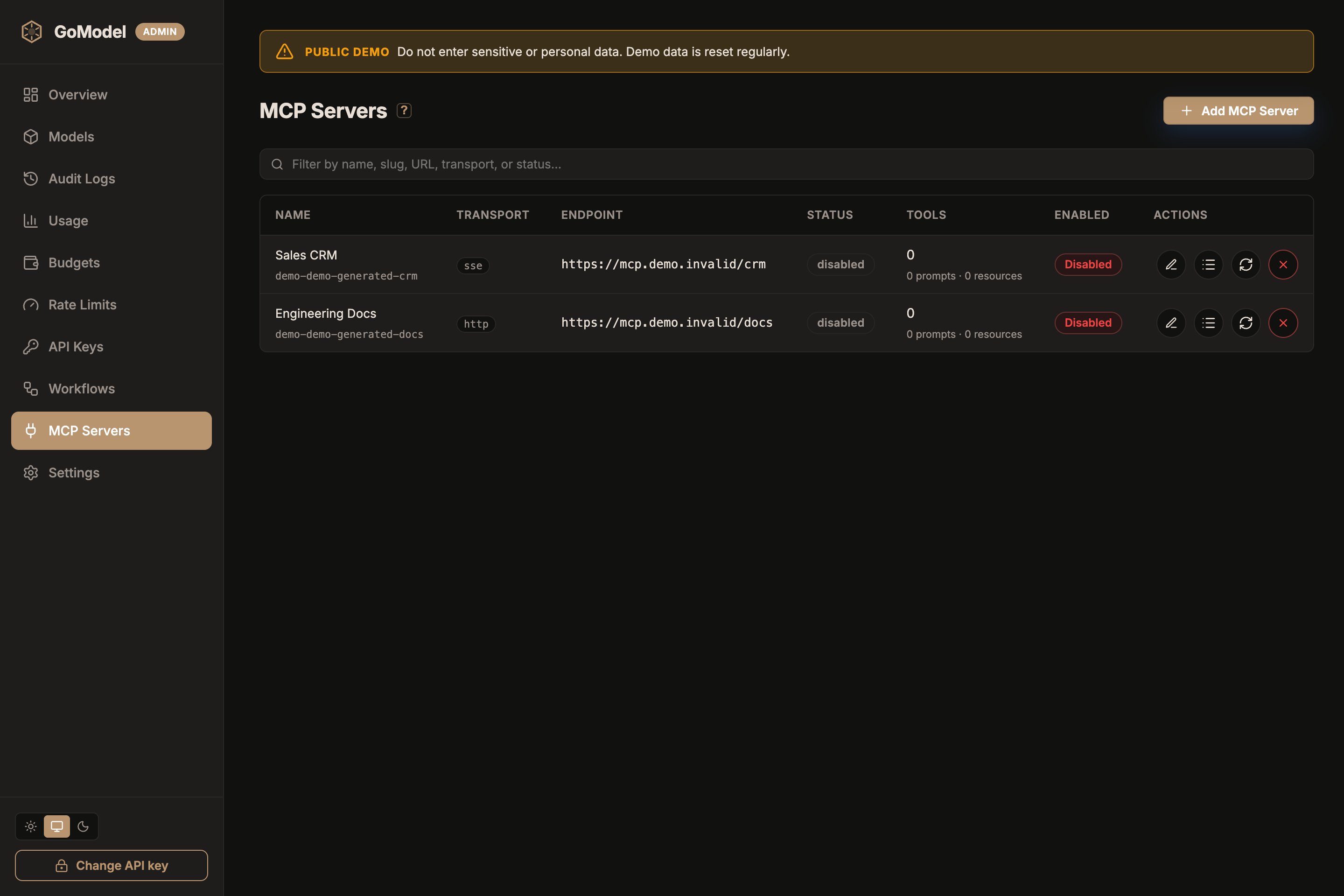1344x896 pixels.
Task: Toggle Disabled badge for Sales CRM
Action: tap(1088, 265)
